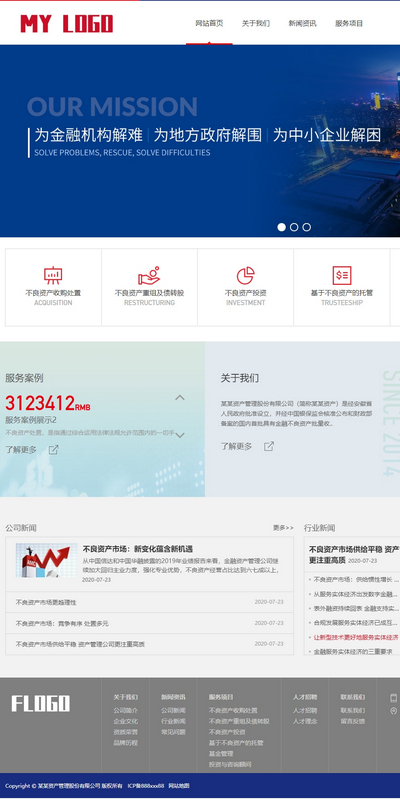Image resolution: width=400 pixels, height=800 pixels.
Task: Open footer link 投资与咨询顾问
Action: [230, 764]
